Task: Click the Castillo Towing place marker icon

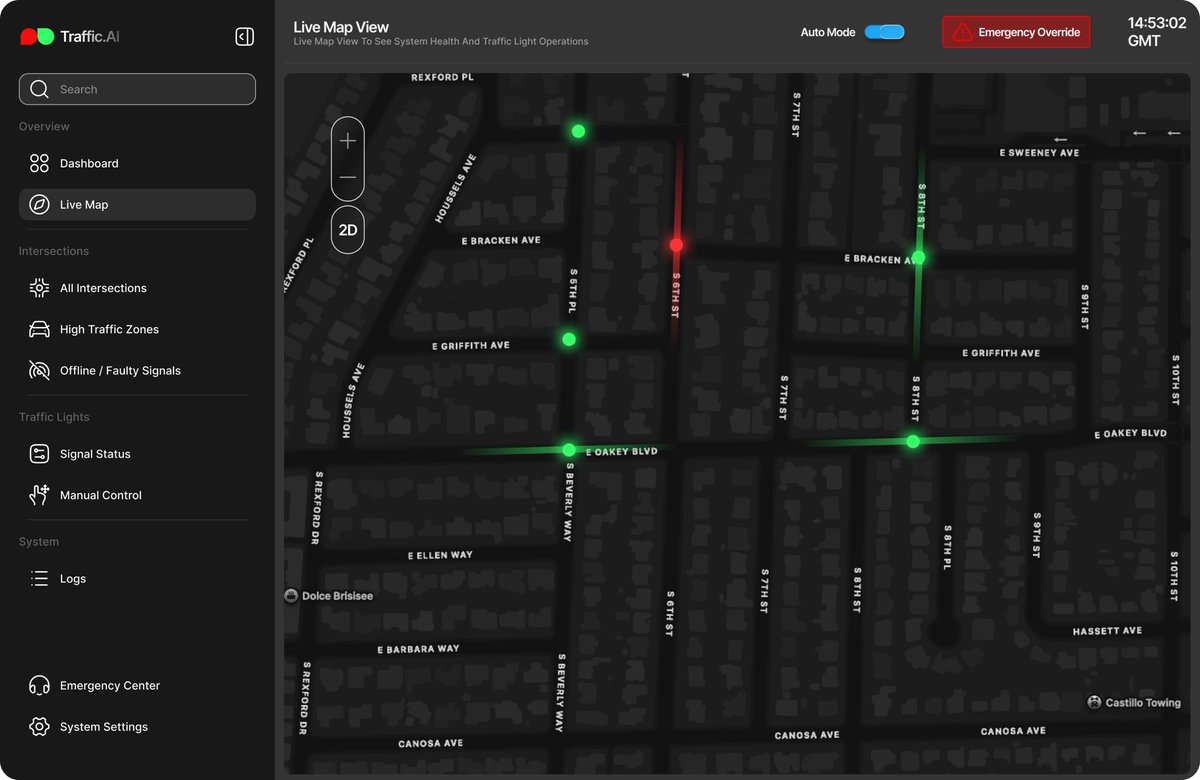Action: (1094, 703)
